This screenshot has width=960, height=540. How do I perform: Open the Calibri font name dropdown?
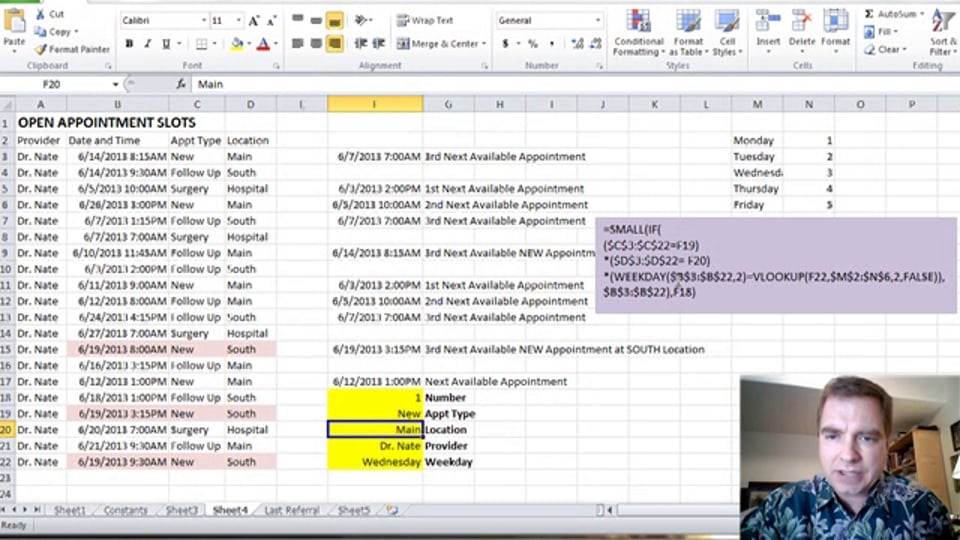[204, 21]
